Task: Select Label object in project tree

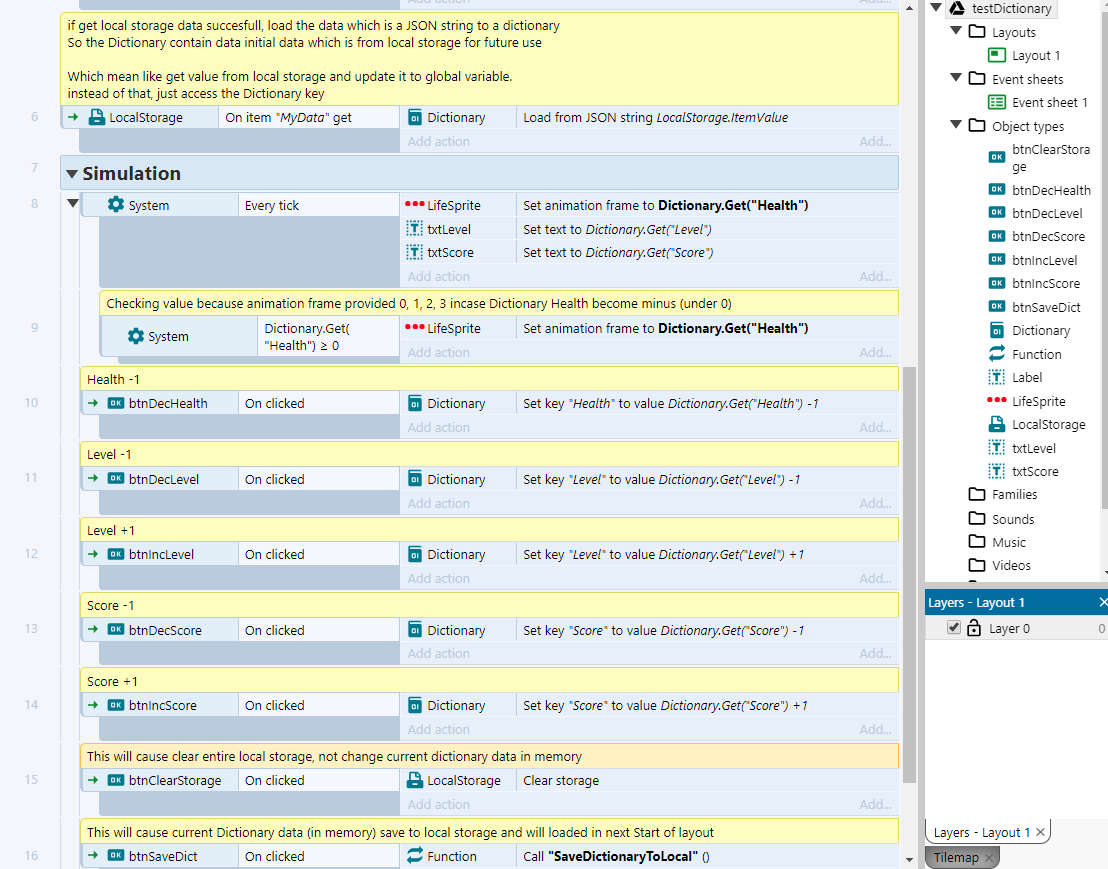Action: [1027, 377]
